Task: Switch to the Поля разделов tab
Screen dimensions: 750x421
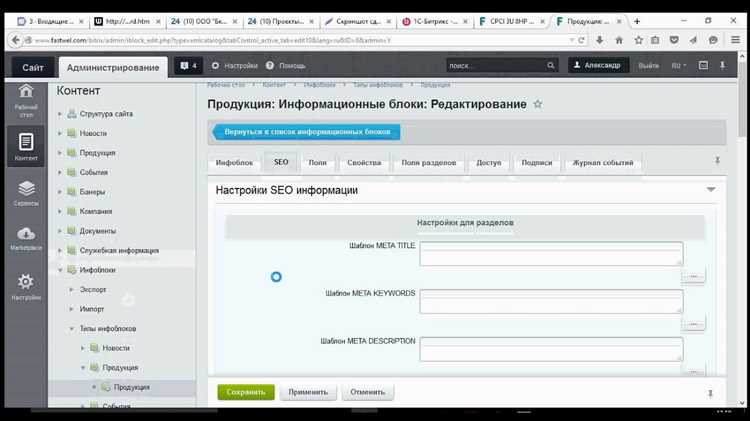Action: tap(429, 163)
